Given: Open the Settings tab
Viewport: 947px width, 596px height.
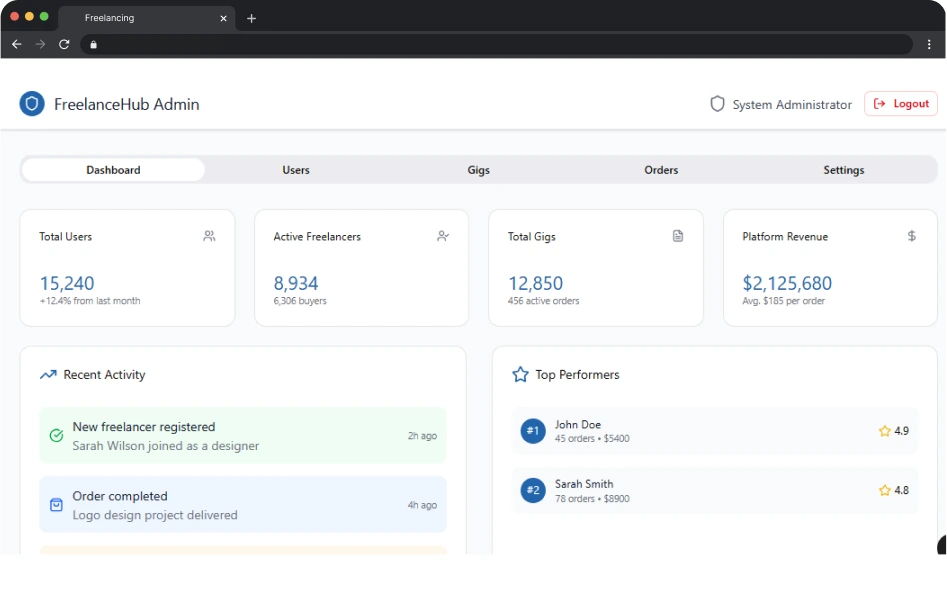Looking at the screenshot, I should coord(844,170).
